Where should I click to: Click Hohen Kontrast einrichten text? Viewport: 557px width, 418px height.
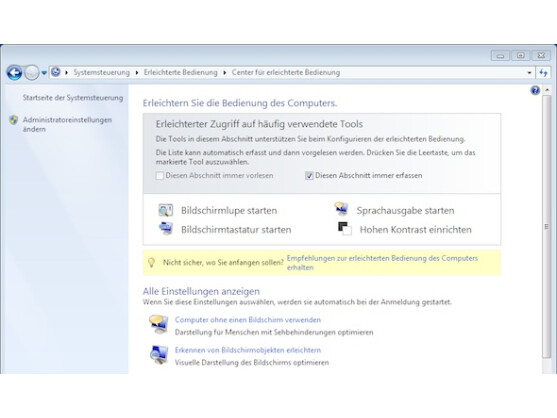click(416, 230)
